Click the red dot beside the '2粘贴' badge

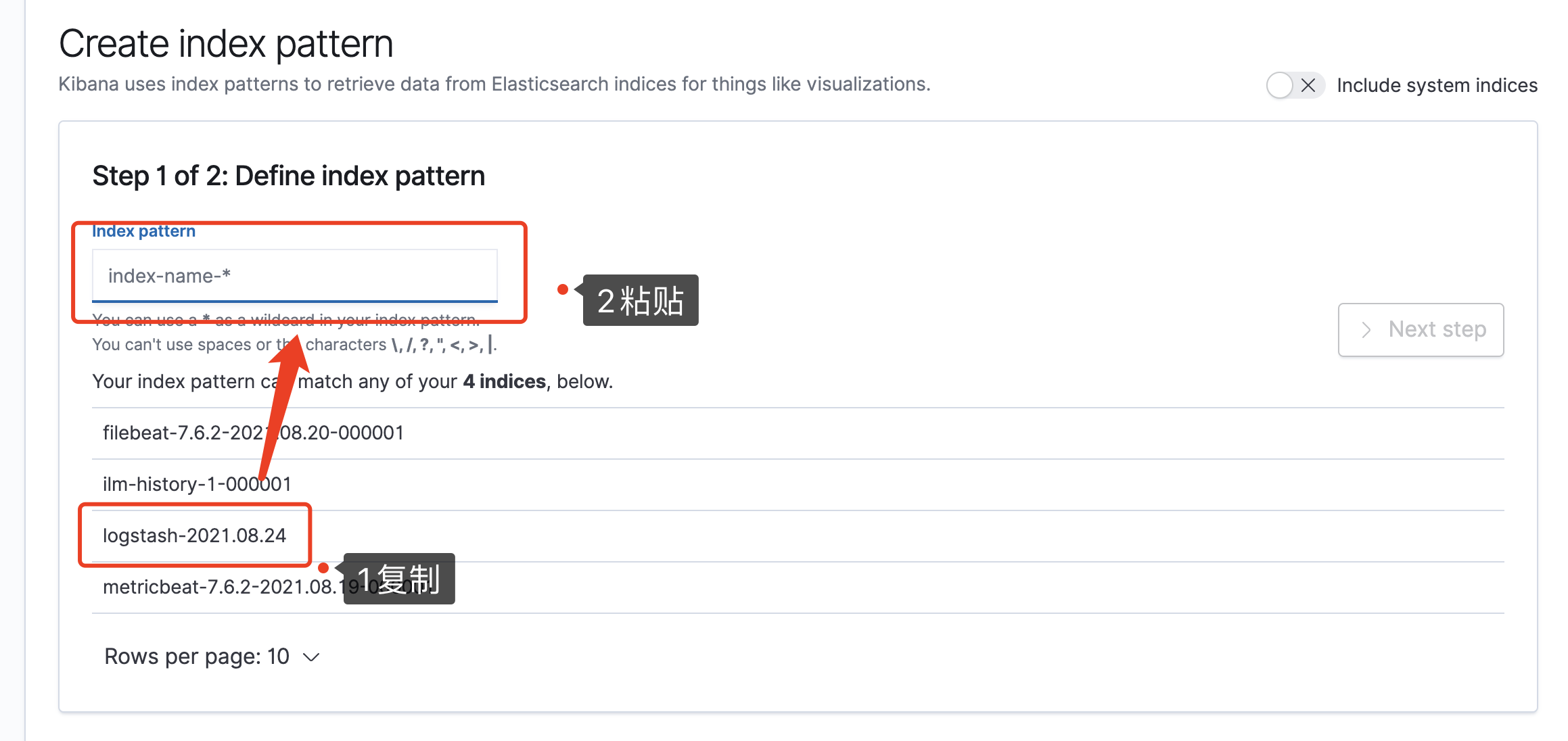562,289
